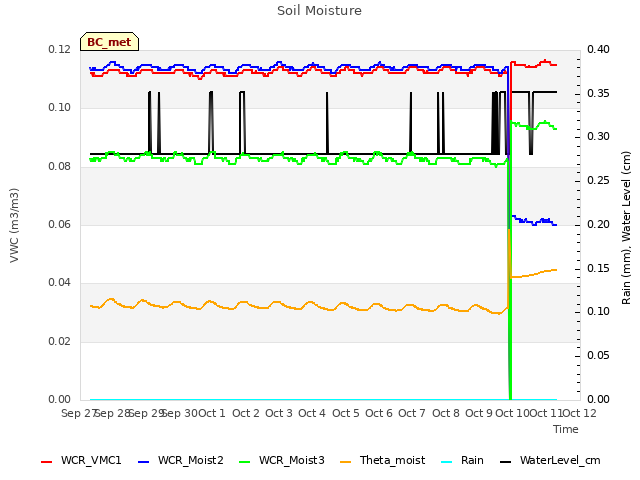Image resolution: width=640 pixels, height=480 pixels.
Task: Click the 0.15 right axis tick label
Action: (598, 269)
